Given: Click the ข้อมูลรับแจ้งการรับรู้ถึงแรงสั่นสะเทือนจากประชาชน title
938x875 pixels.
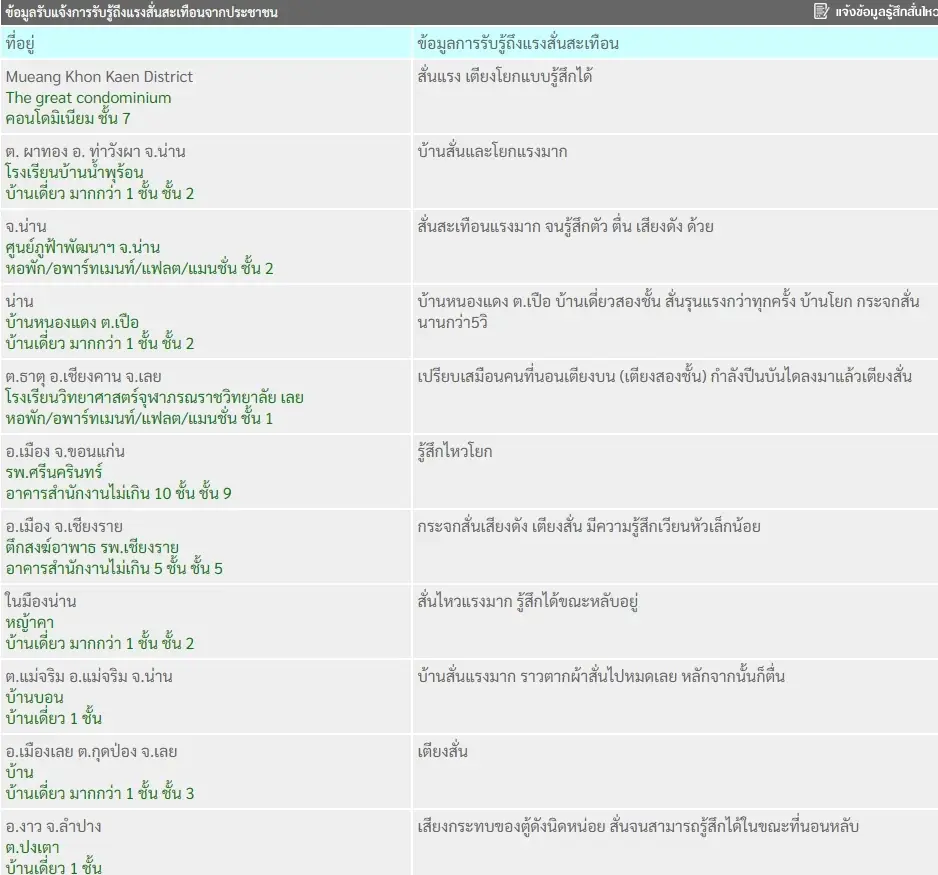Looking at the screenshot, I should (141, 12).
